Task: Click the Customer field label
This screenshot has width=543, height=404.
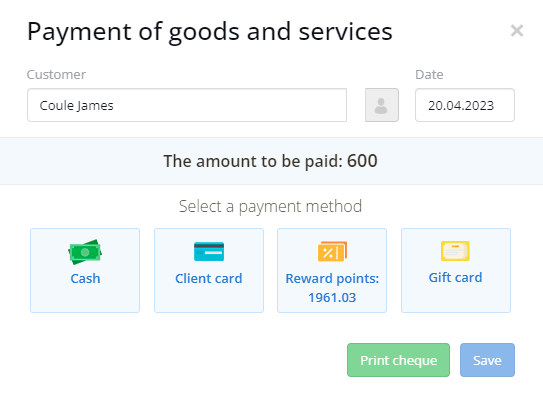Action: 56,74
